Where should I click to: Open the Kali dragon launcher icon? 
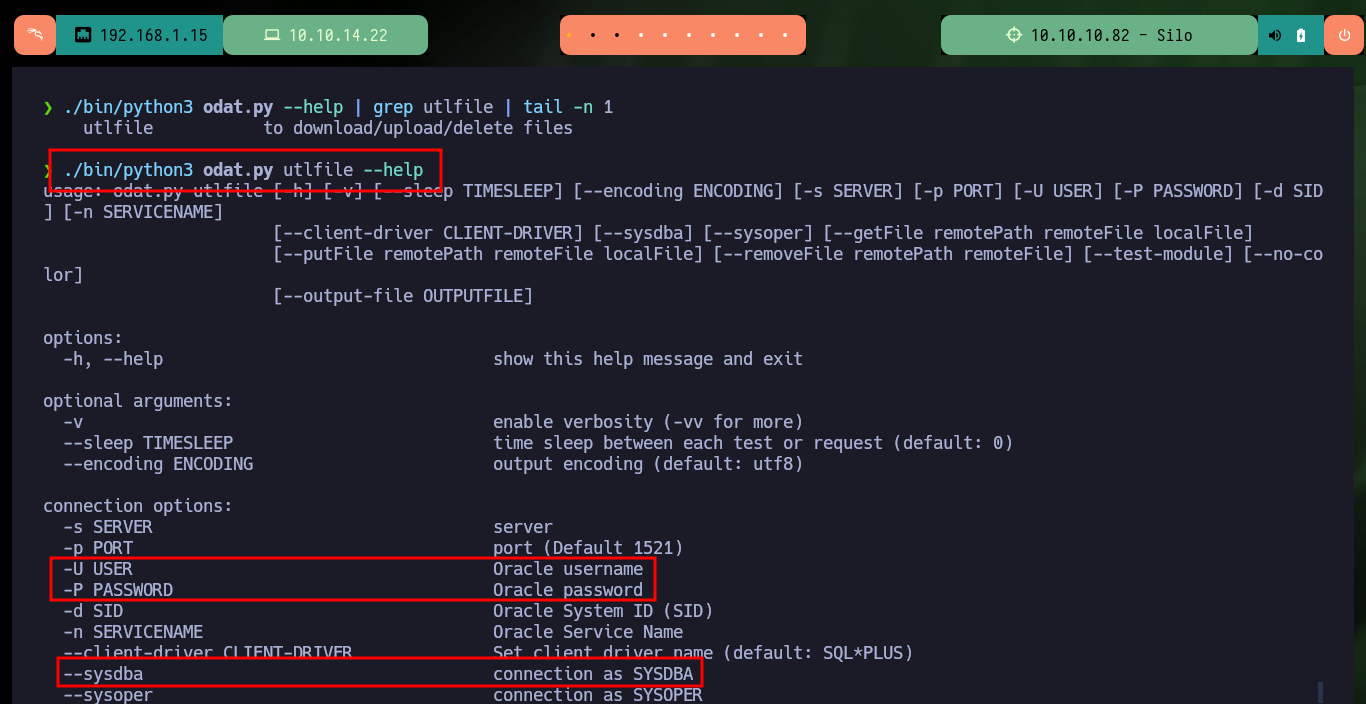pos(35,35)
